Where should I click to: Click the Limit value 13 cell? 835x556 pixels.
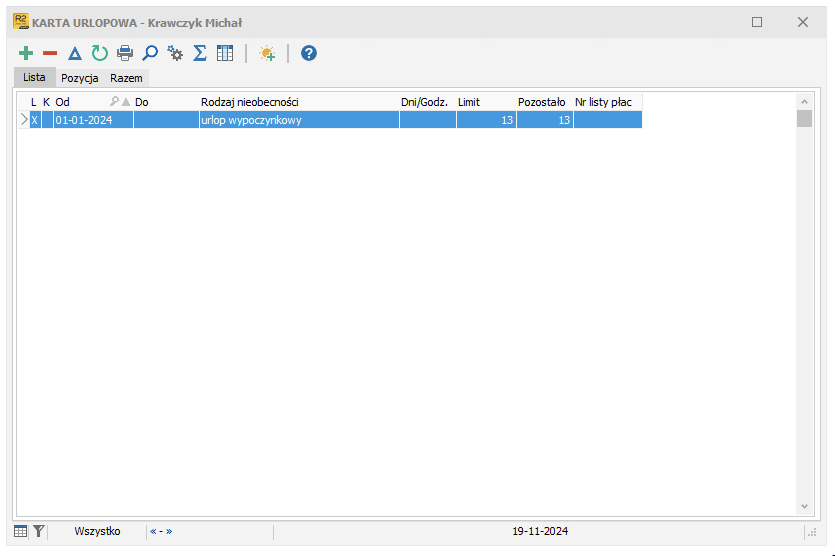click(x=486, y=120)
